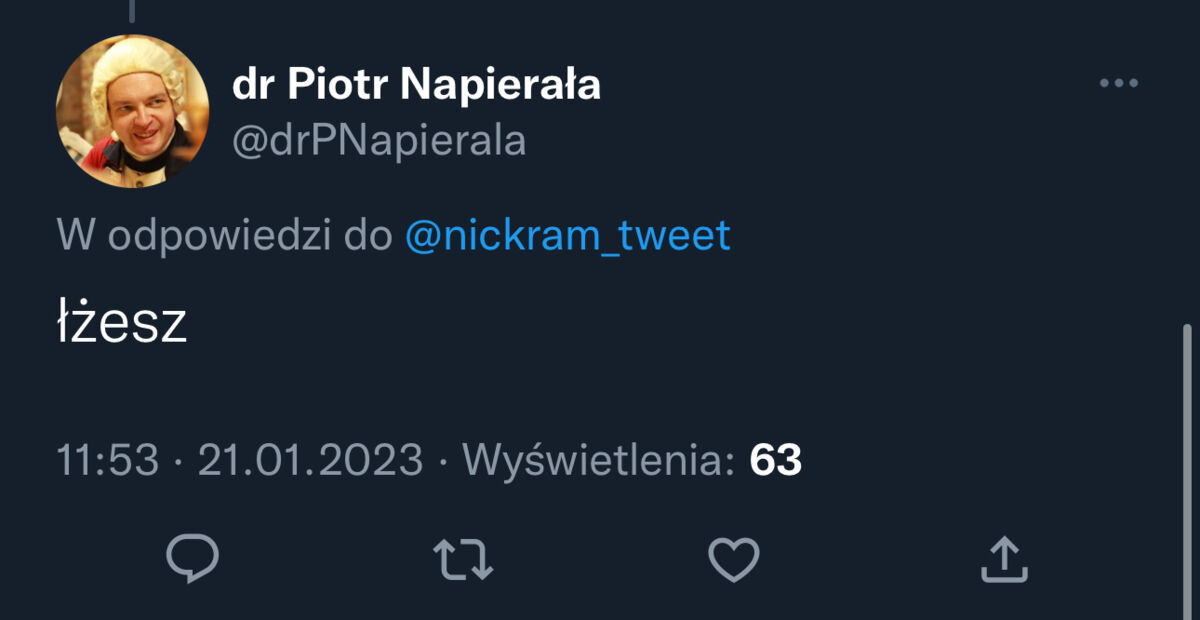This screenshot has width=1200, height=620.
Task: Open dr Piotr Napierała's display name
Action: (x=416, y=86)
